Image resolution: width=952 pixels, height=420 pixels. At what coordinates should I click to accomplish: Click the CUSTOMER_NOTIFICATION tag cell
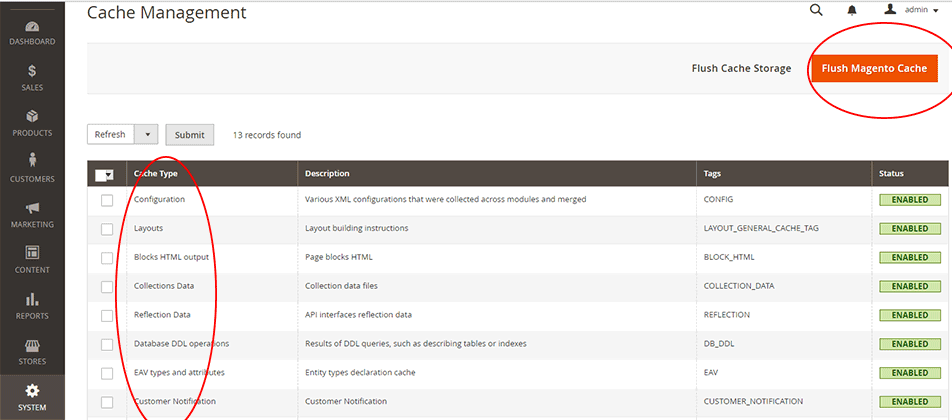(x=753, y=401)
